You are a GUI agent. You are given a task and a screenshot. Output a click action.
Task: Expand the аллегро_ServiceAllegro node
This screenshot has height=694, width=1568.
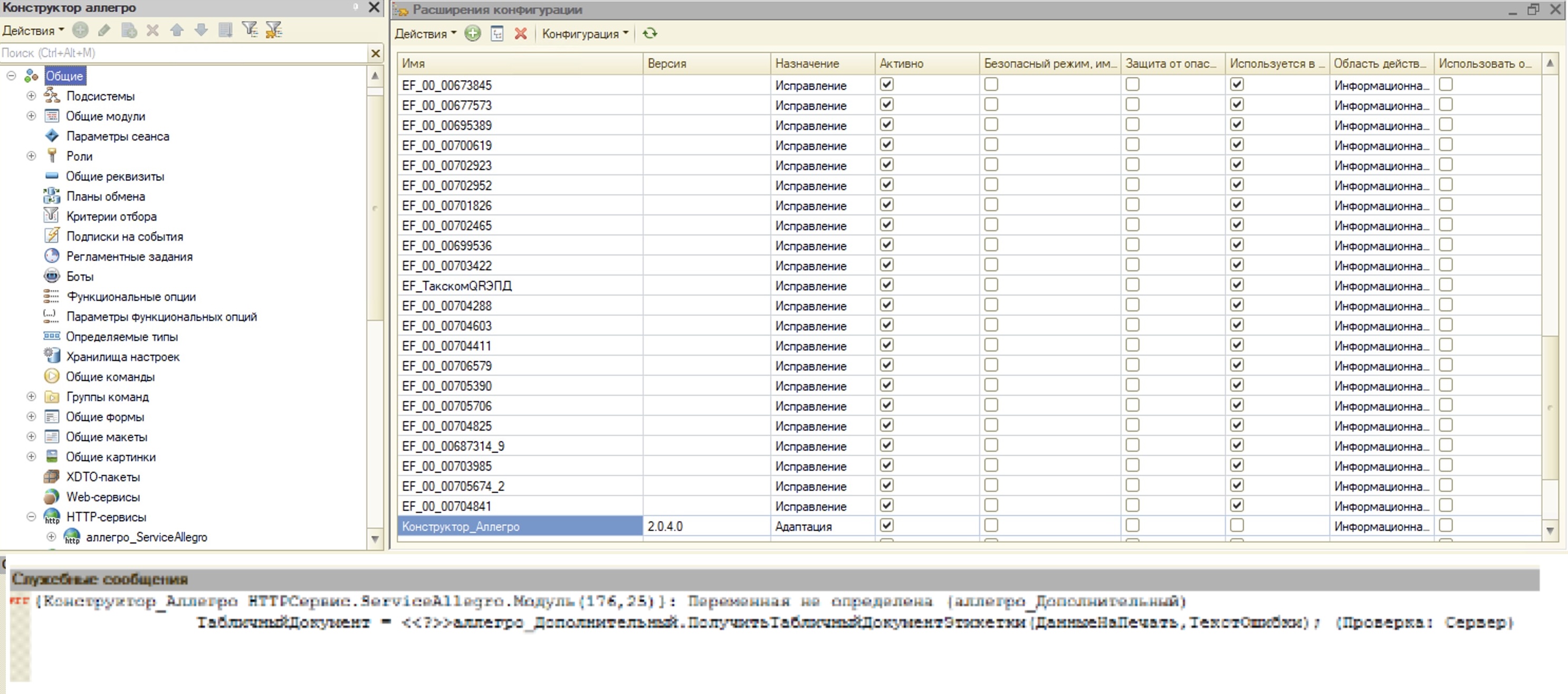(x=51, y=536)
